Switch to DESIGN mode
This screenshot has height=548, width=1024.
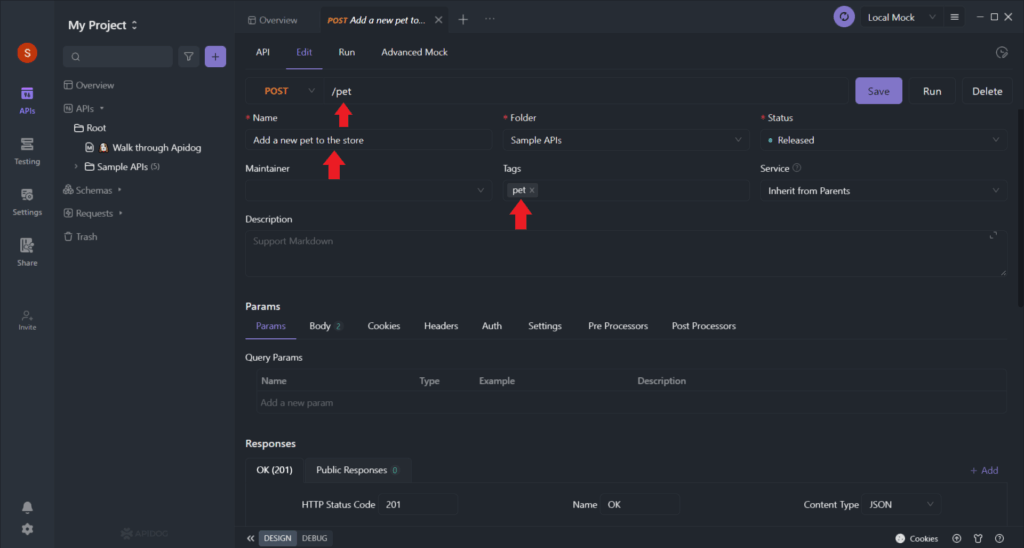coord(278,538)
